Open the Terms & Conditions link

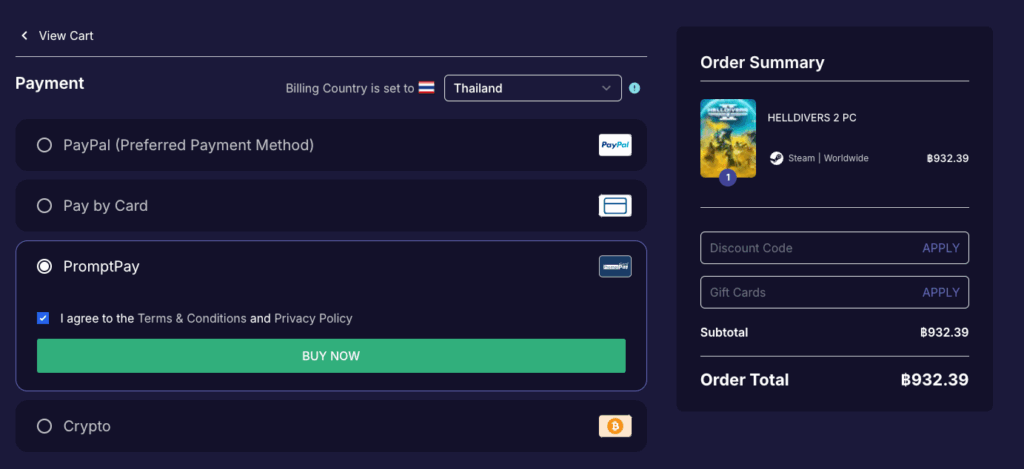pyautogui.click(x=192, y=319)
